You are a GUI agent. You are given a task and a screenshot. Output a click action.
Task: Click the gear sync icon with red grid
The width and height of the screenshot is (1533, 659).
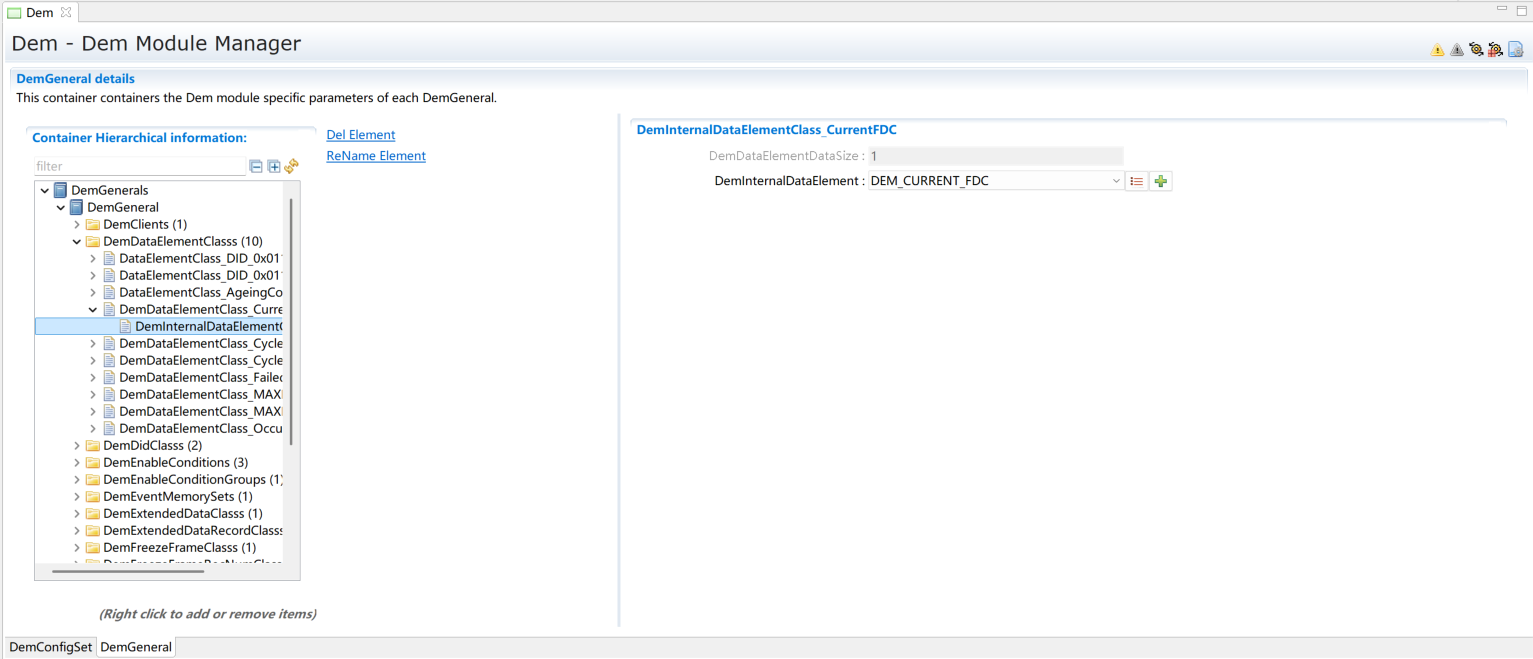[x=1495, y=49]
